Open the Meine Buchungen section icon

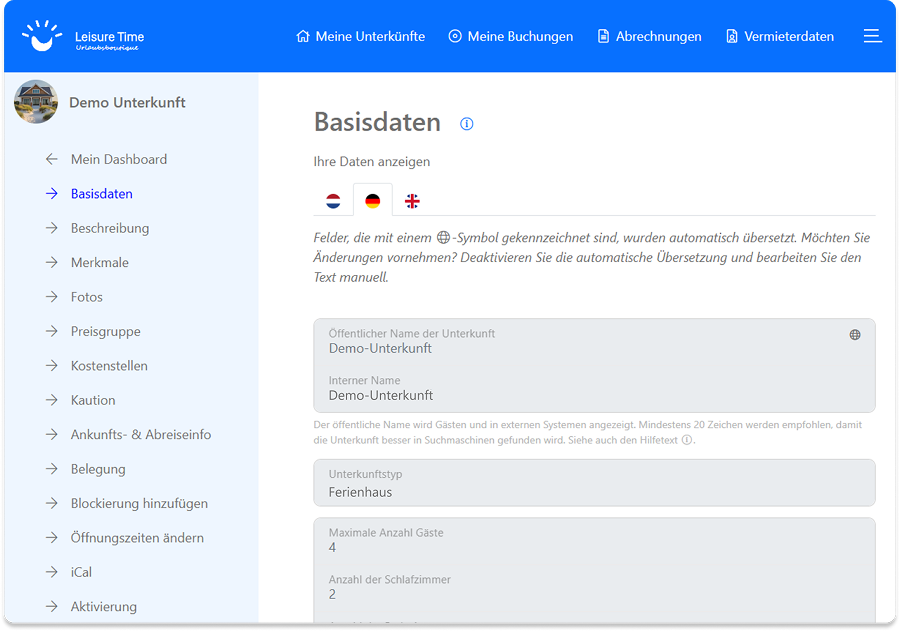456,36
